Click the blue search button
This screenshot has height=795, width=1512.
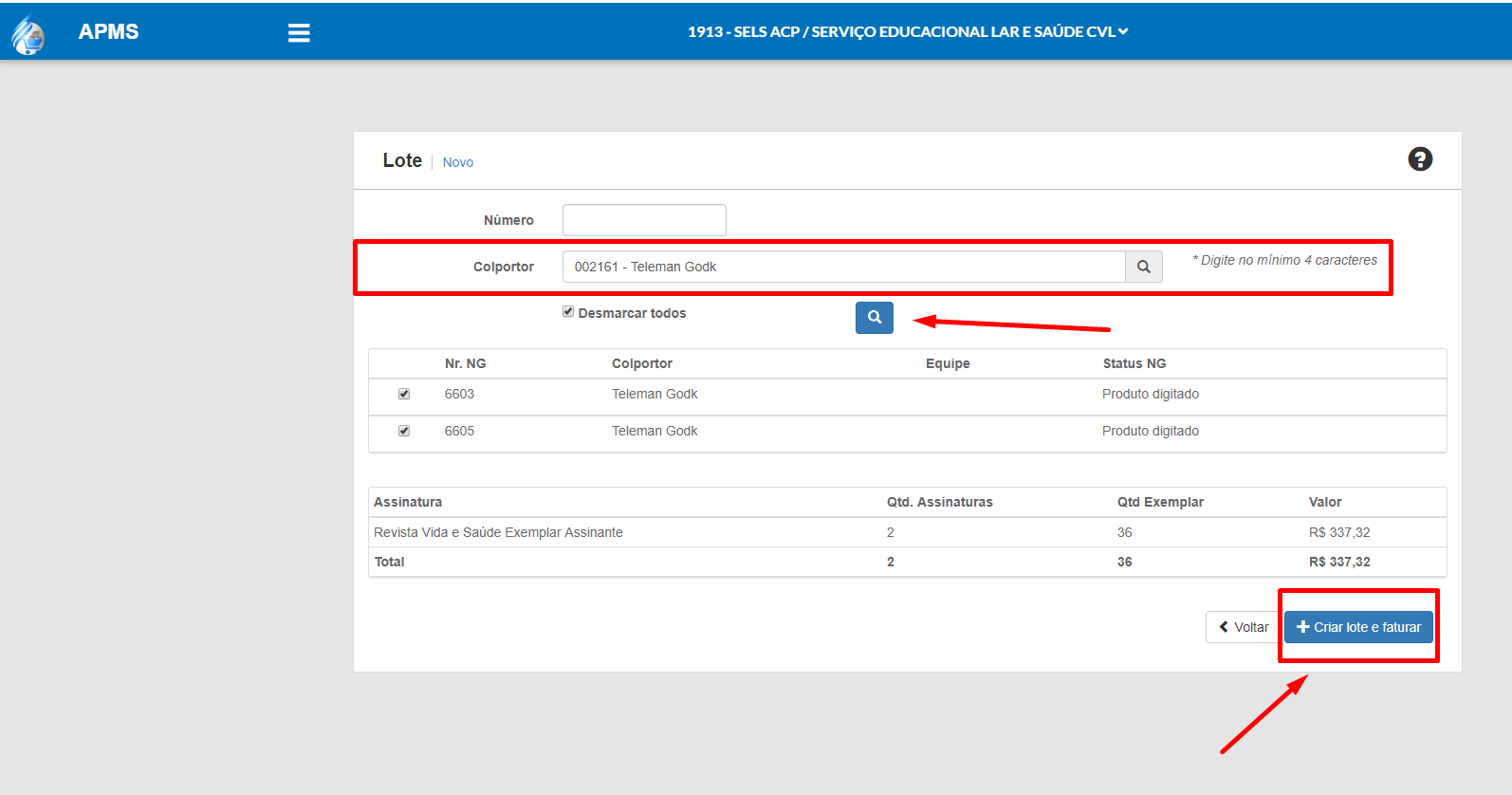click(x=875, y=318)
